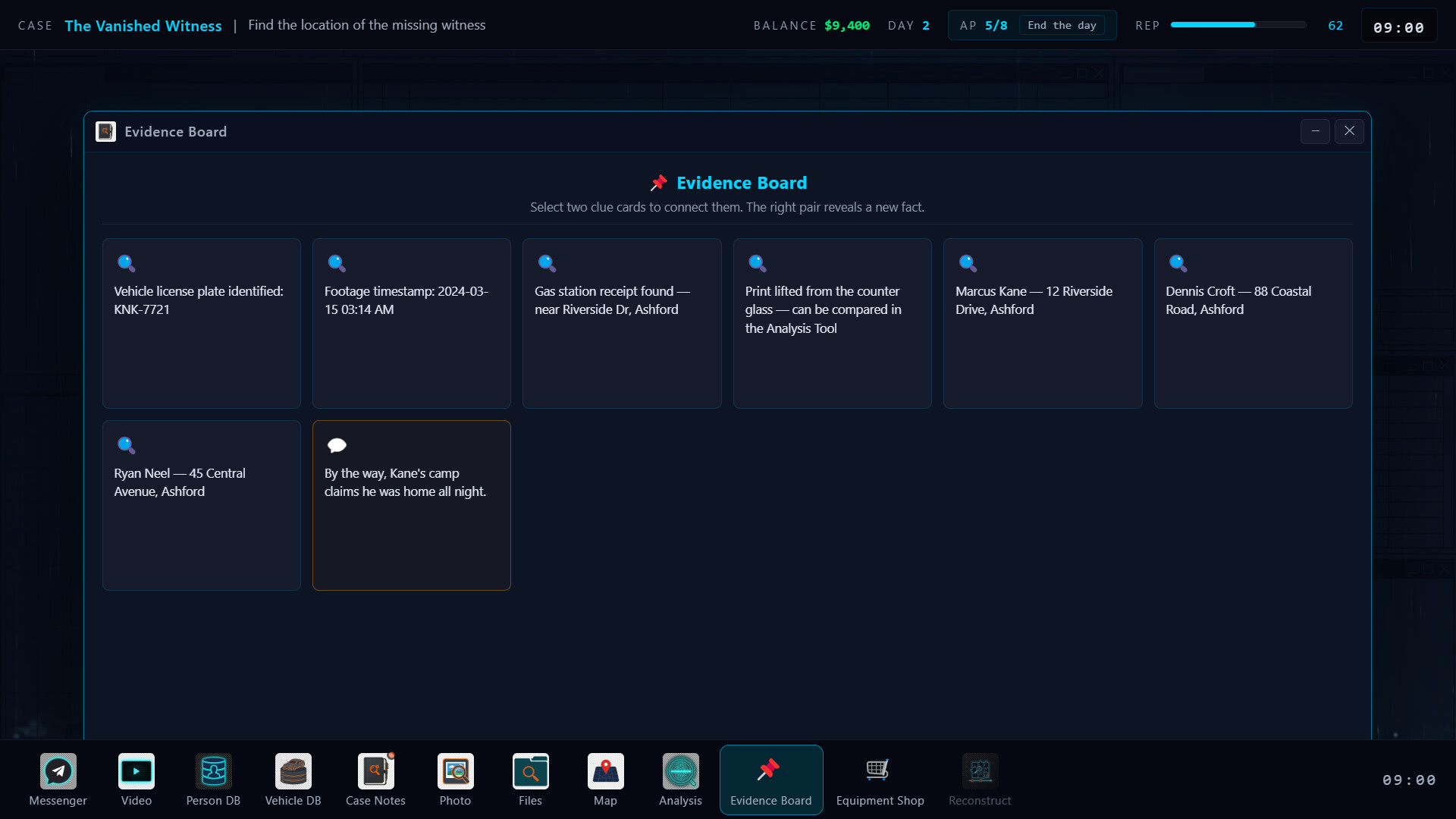The height and width of the screenshot is (819, 1456).
Task: Click the reputation progress bar
Action: point(1238,25)
